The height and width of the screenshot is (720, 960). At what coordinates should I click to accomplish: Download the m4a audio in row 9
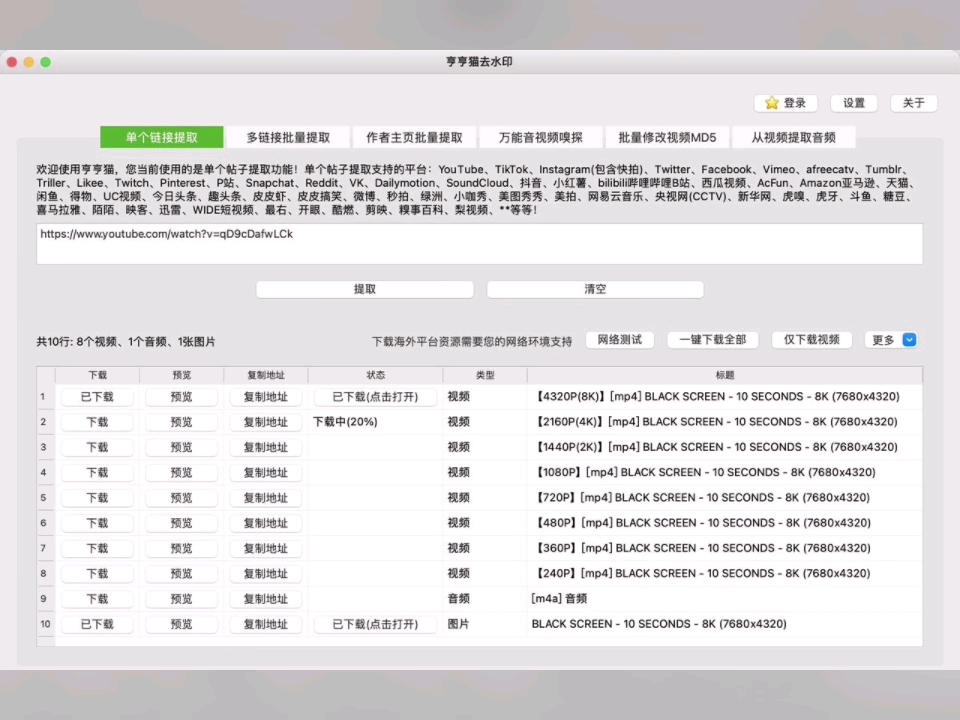point(96,598)
